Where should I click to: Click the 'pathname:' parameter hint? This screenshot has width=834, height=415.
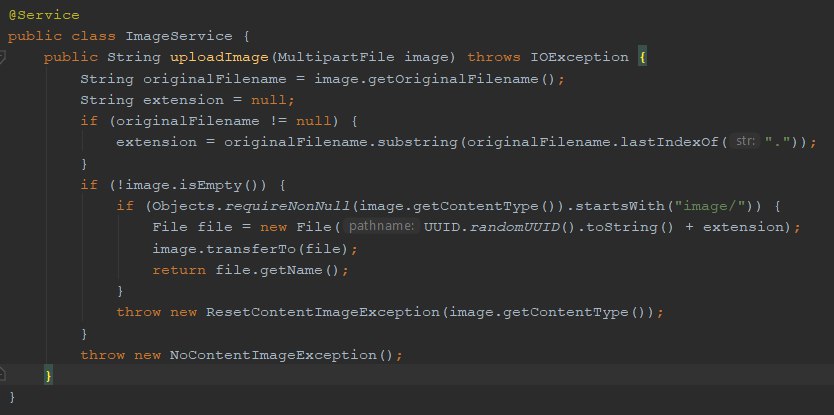pyautogui.click(x=380, y=227)
